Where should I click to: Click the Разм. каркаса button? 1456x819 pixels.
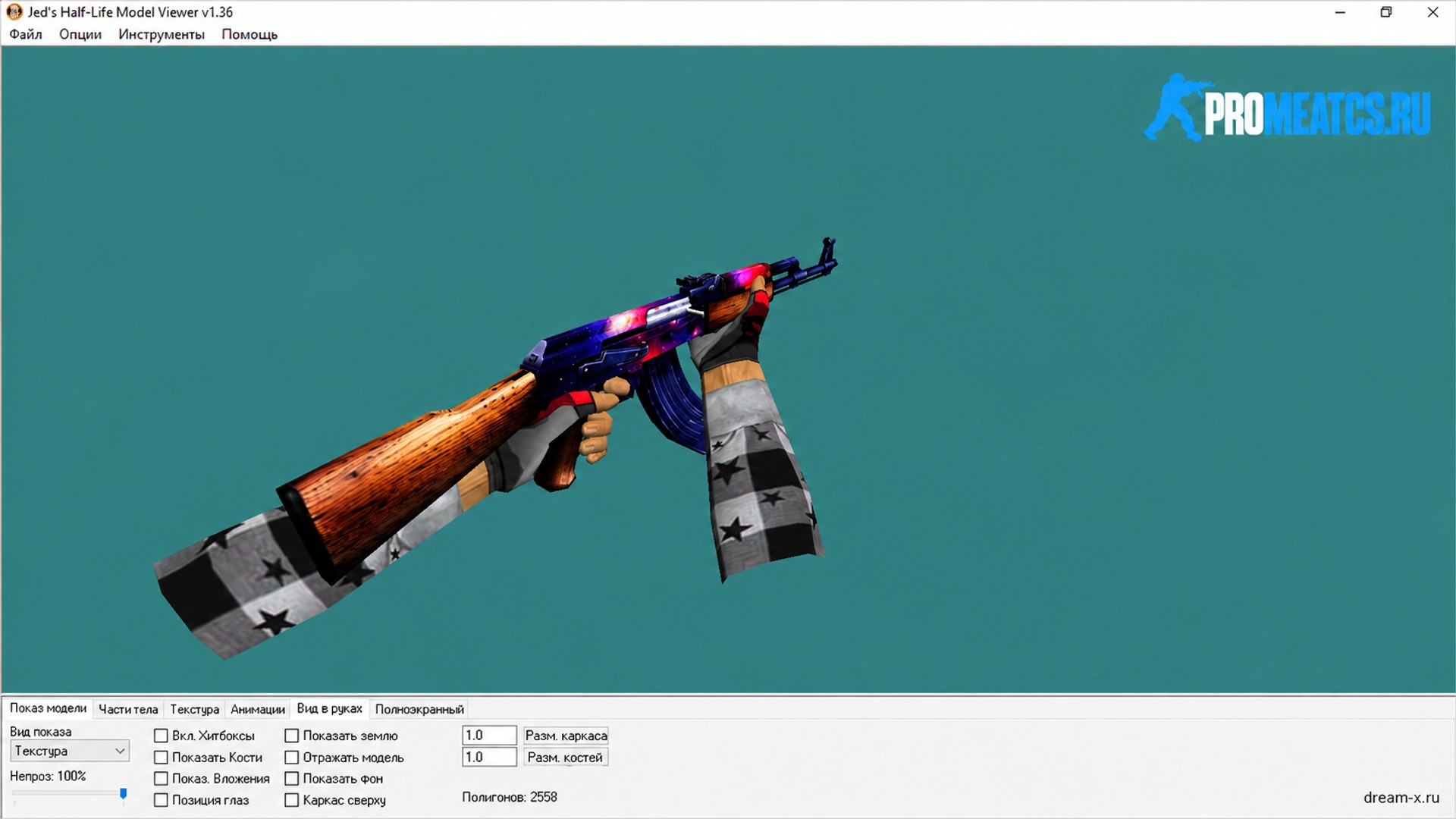(566, 736)
